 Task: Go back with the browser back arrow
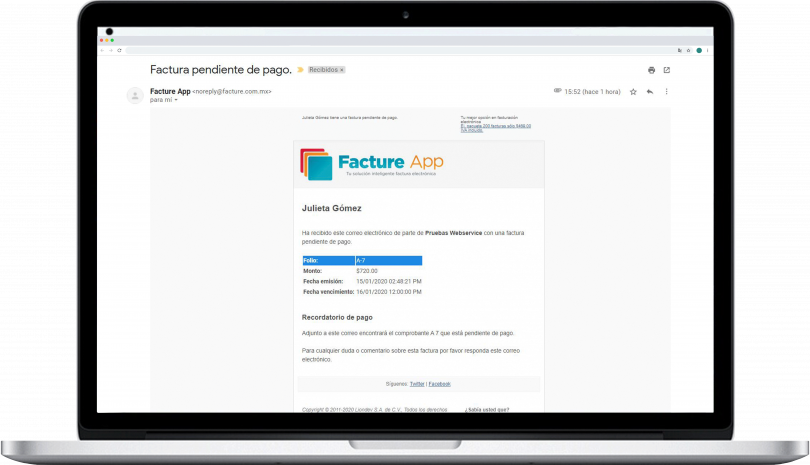[102, 50]
